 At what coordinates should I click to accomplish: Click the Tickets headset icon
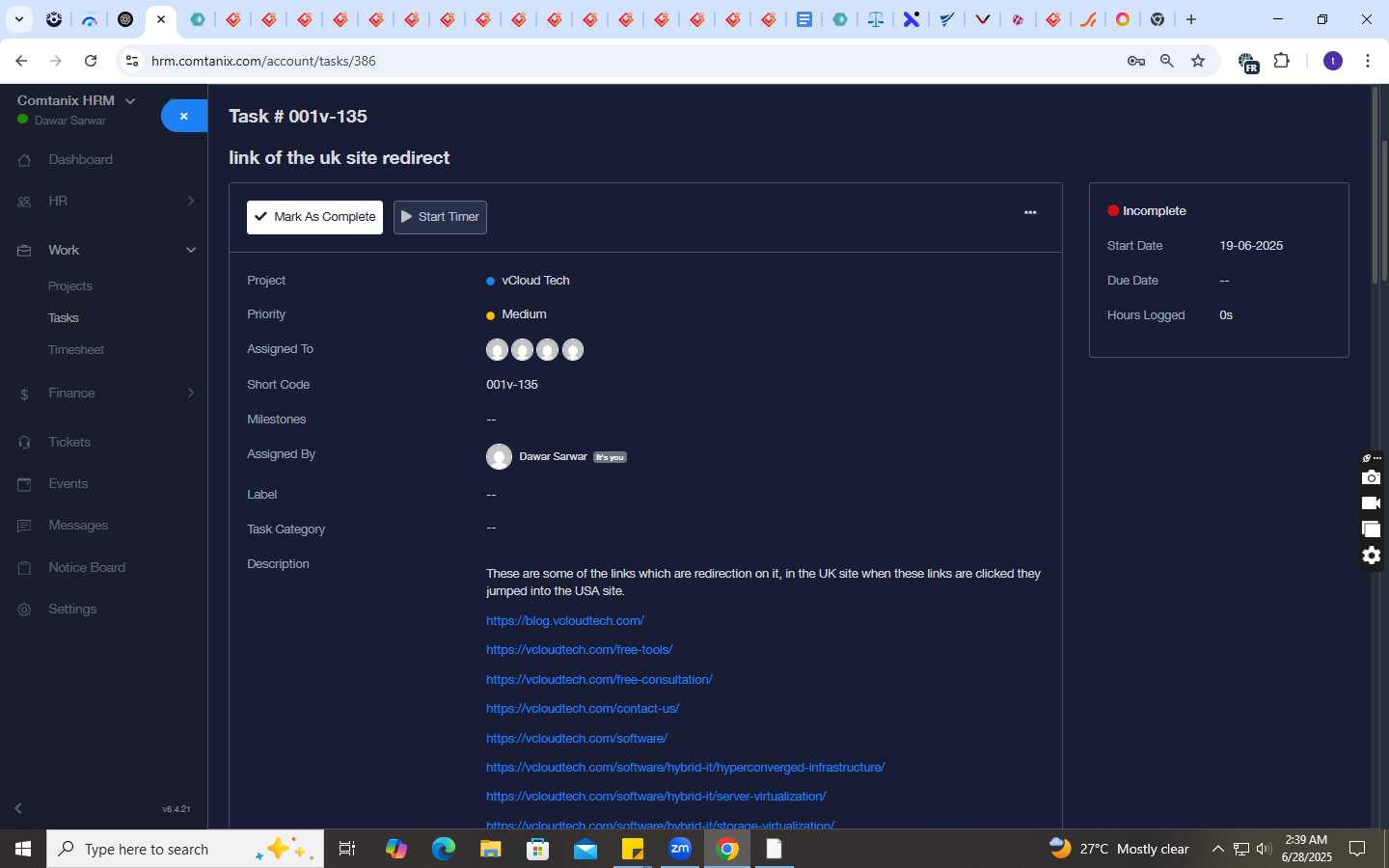[24, 443]
